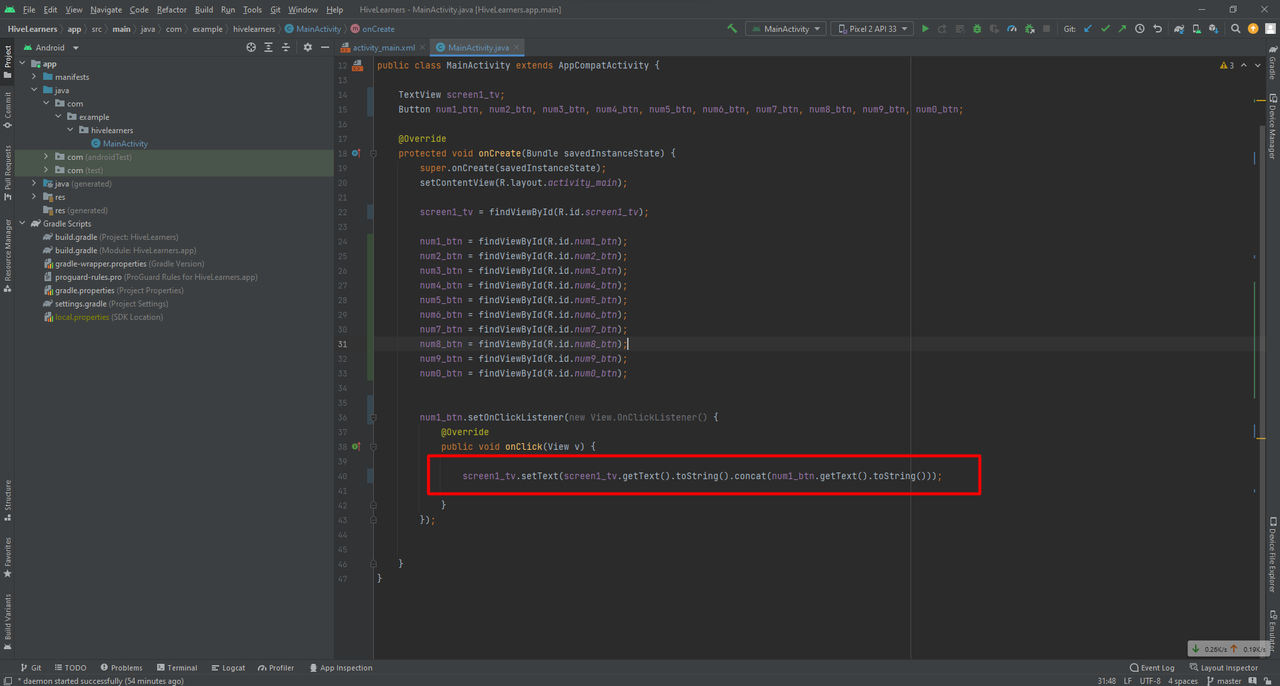
Task: Open the File menu
Action: (x=29, y=10)
